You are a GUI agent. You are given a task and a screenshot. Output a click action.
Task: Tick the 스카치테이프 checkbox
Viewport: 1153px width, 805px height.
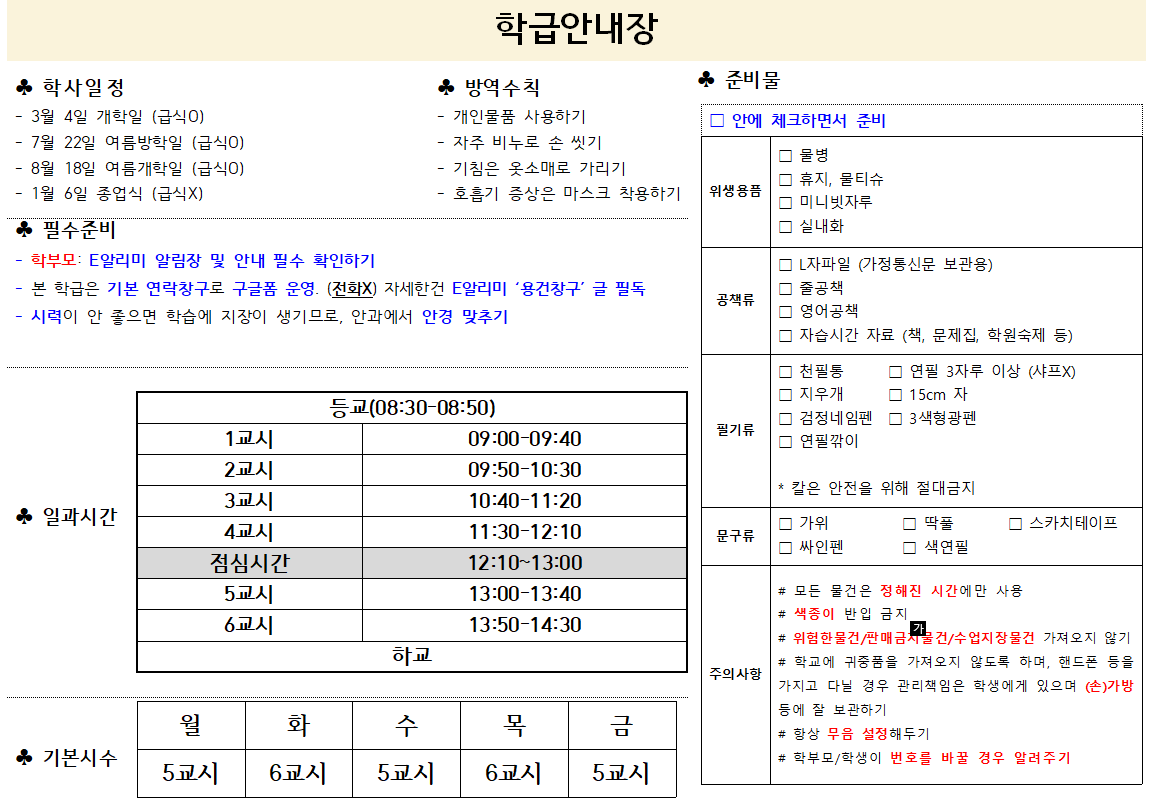pos(1015,523)
